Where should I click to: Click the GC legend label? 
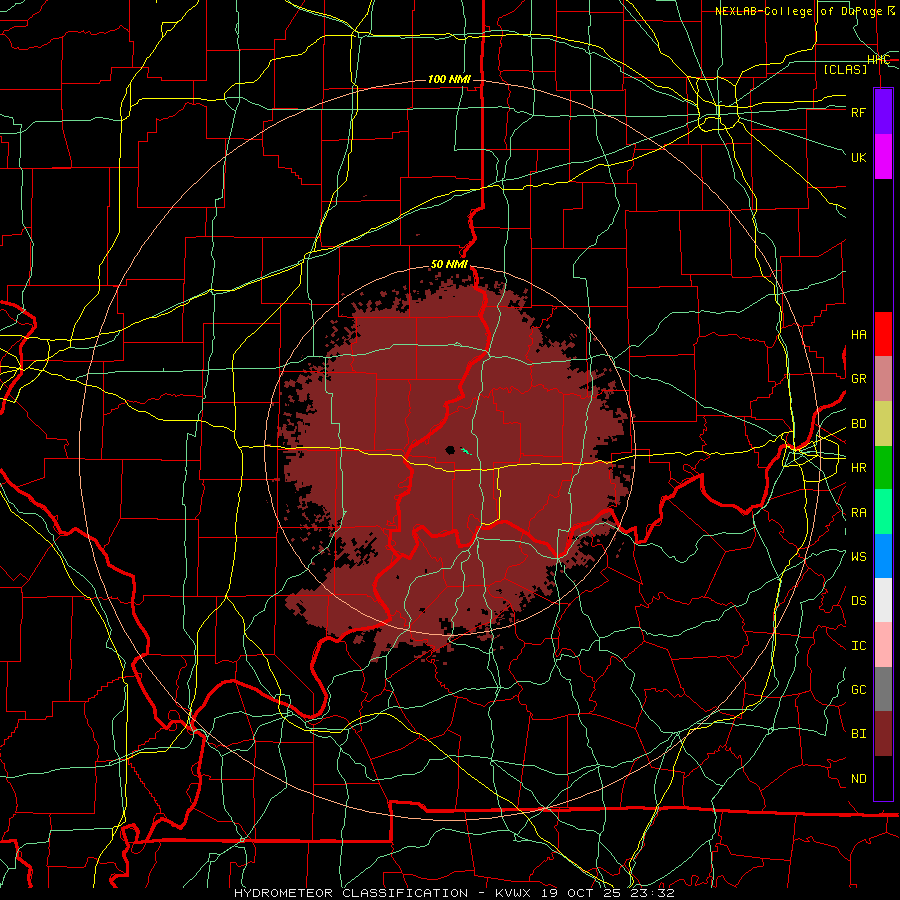859,690
